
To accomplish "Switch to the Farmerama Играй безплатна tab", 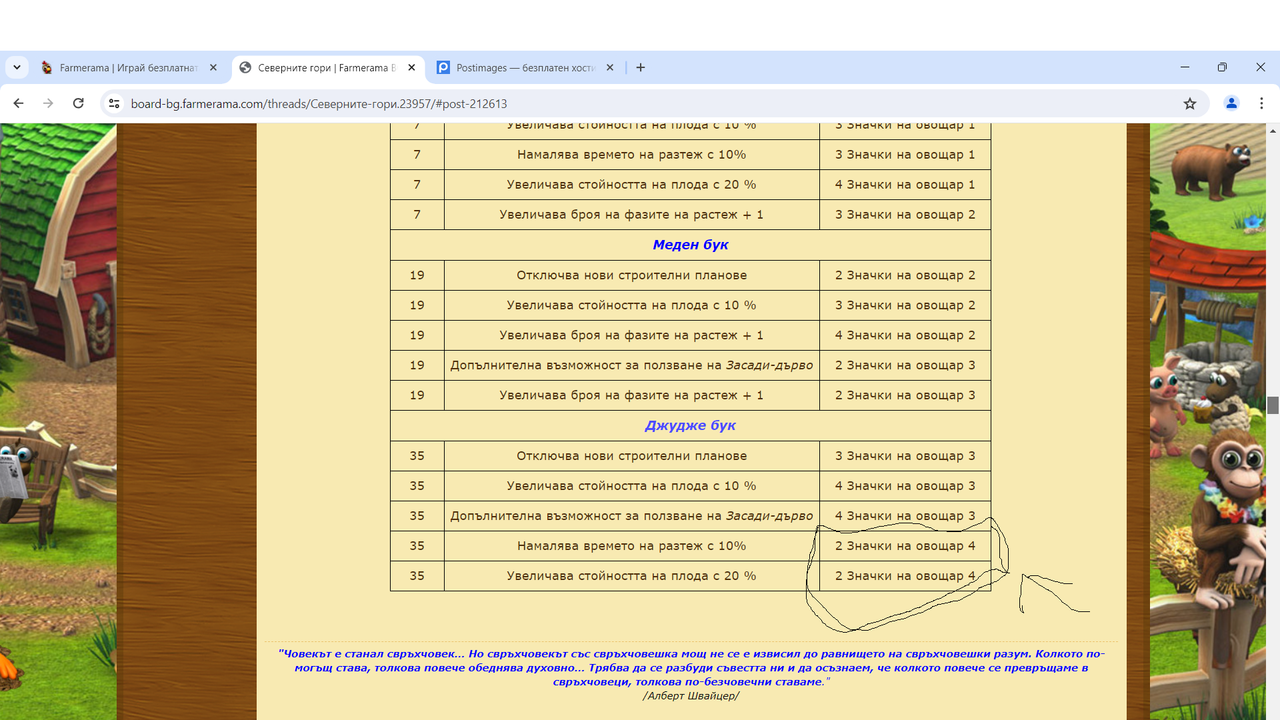I will point(130,68).
